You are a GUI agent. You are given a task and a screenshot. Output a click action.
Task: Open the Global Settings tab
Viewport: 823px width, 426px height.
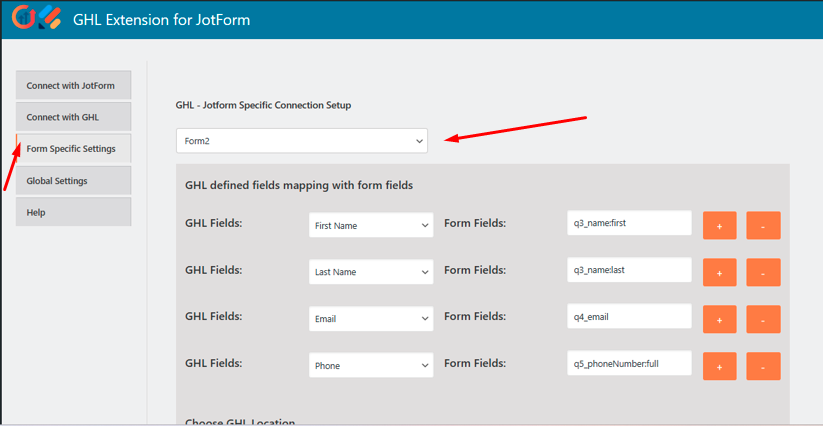73,181
